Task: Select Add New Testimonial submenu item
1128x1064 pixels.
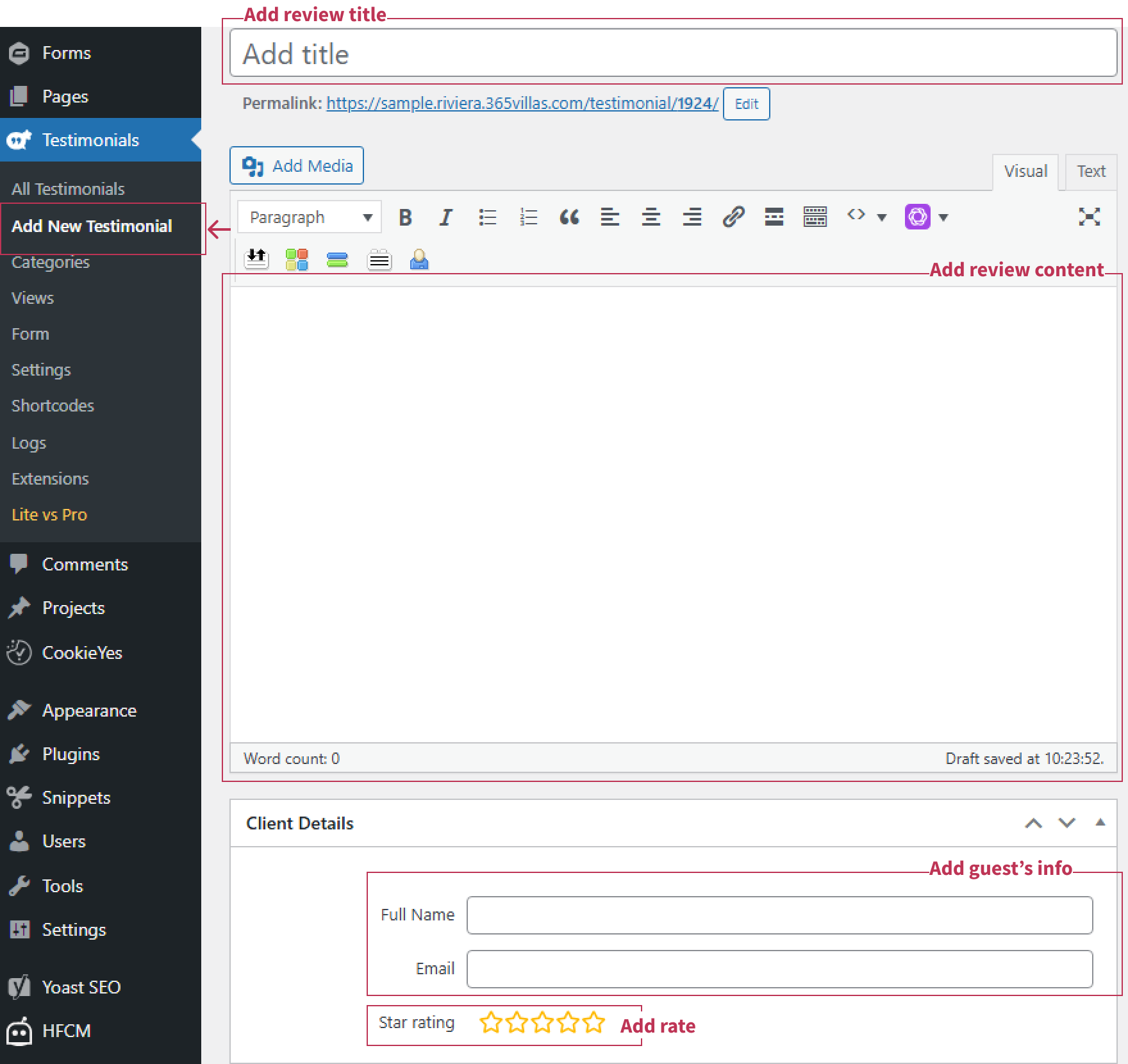Action: pyautogui.click(x=92, y=226)
